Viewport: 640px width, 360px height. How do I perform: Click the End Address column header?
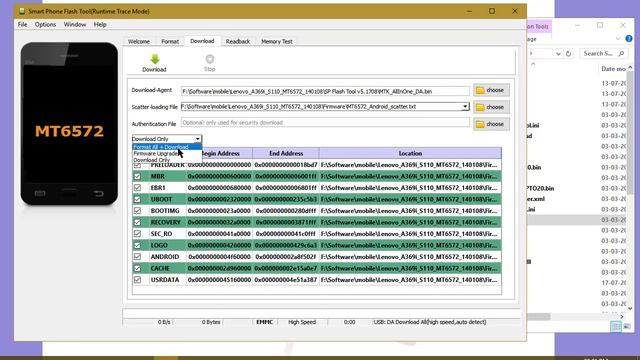(x=286, y=153)
